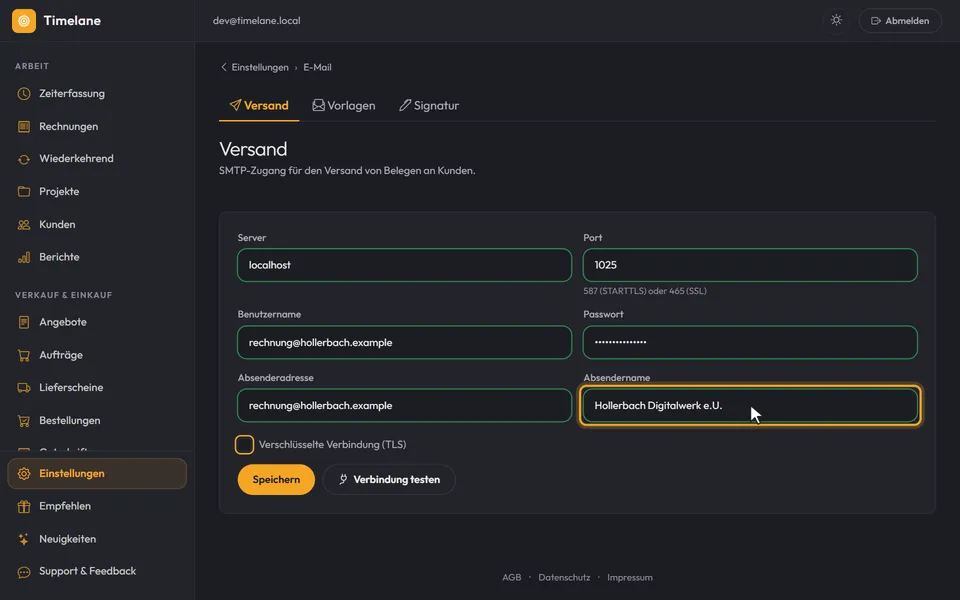
Task: Select the Versand tab label
Action: [266, 105]
